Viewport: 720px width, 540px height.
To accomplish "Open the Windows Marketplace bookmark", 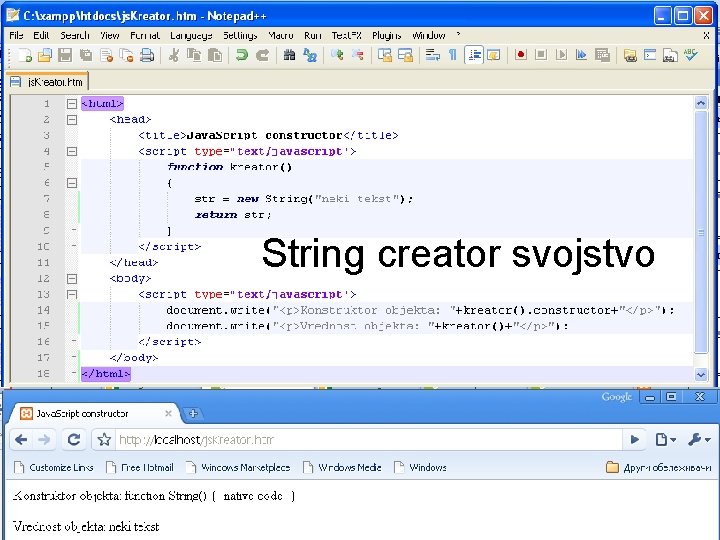I will [x=238, y=467].
